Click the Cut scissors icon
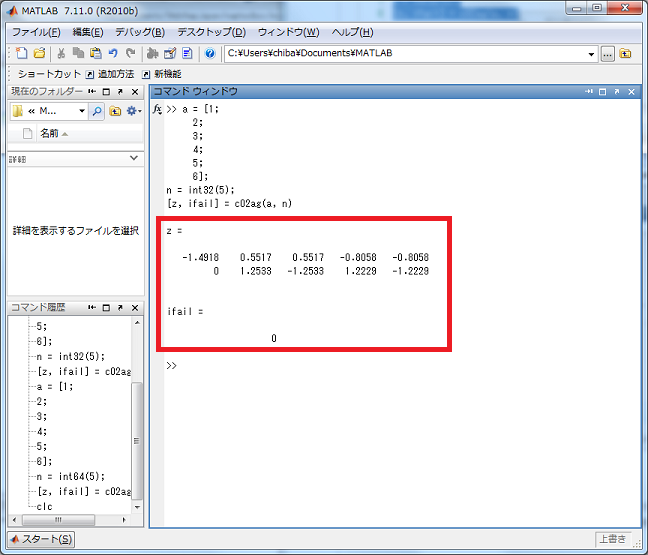The width and height of the screenshot is (648, 555). coord(61,53)
